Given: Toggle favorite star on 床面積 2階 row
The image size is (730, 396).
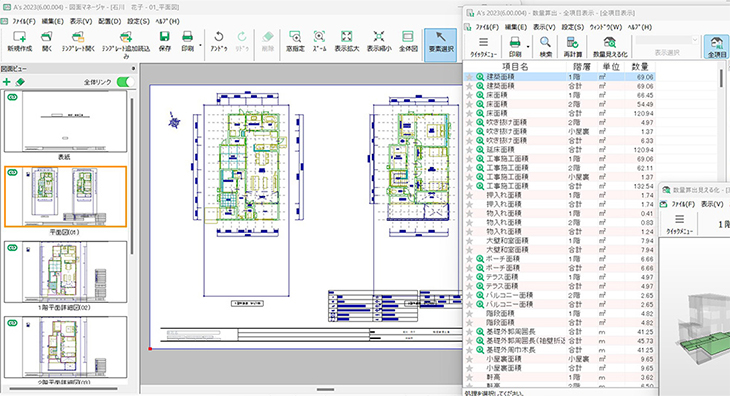Looking at the screenshot, I should pos(469,104).
